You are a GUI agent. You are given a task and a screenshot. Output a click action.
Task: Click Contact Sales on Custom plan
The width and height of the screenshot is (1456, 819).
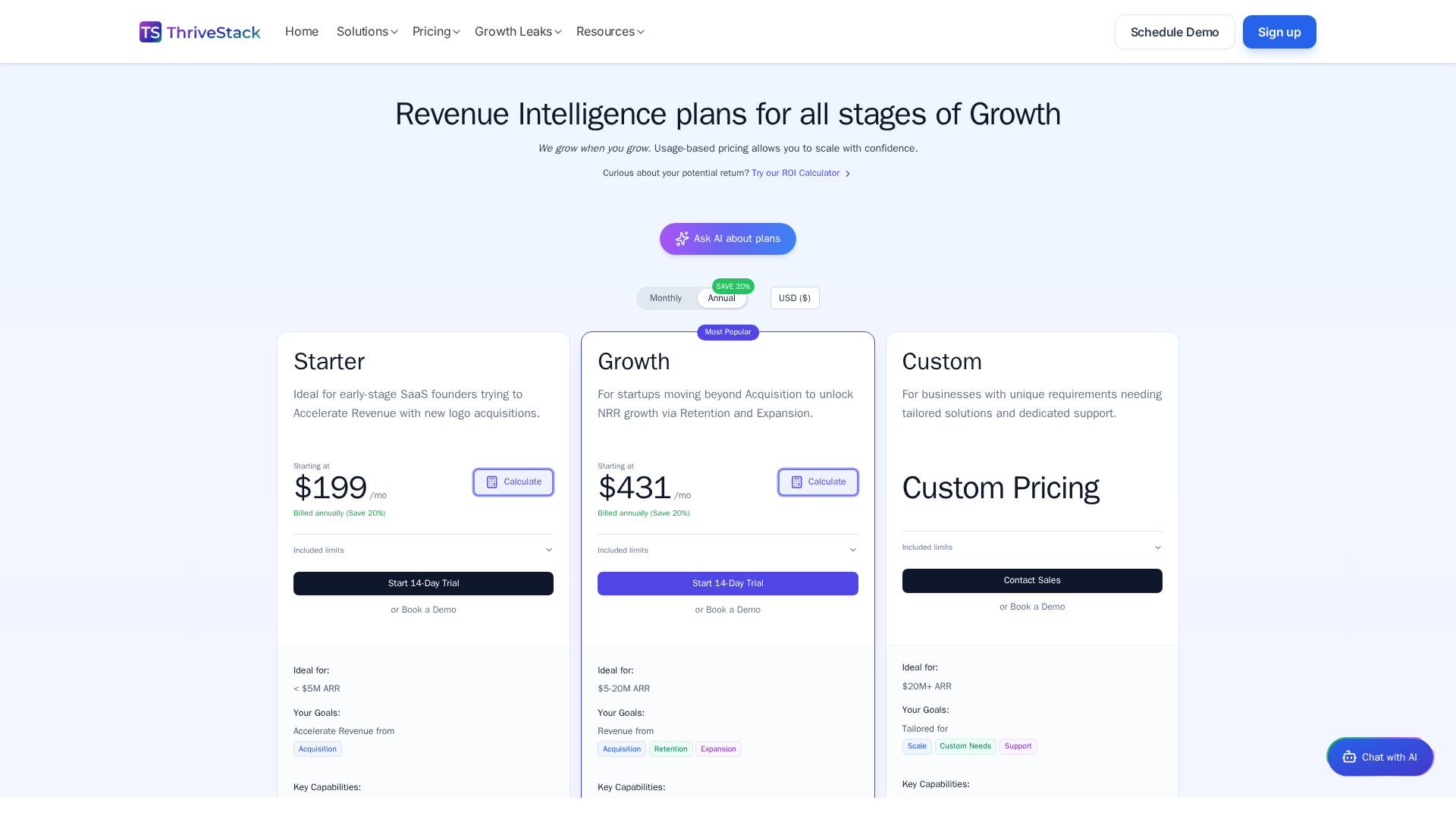pyautogui.click(x=1031, y=580)
